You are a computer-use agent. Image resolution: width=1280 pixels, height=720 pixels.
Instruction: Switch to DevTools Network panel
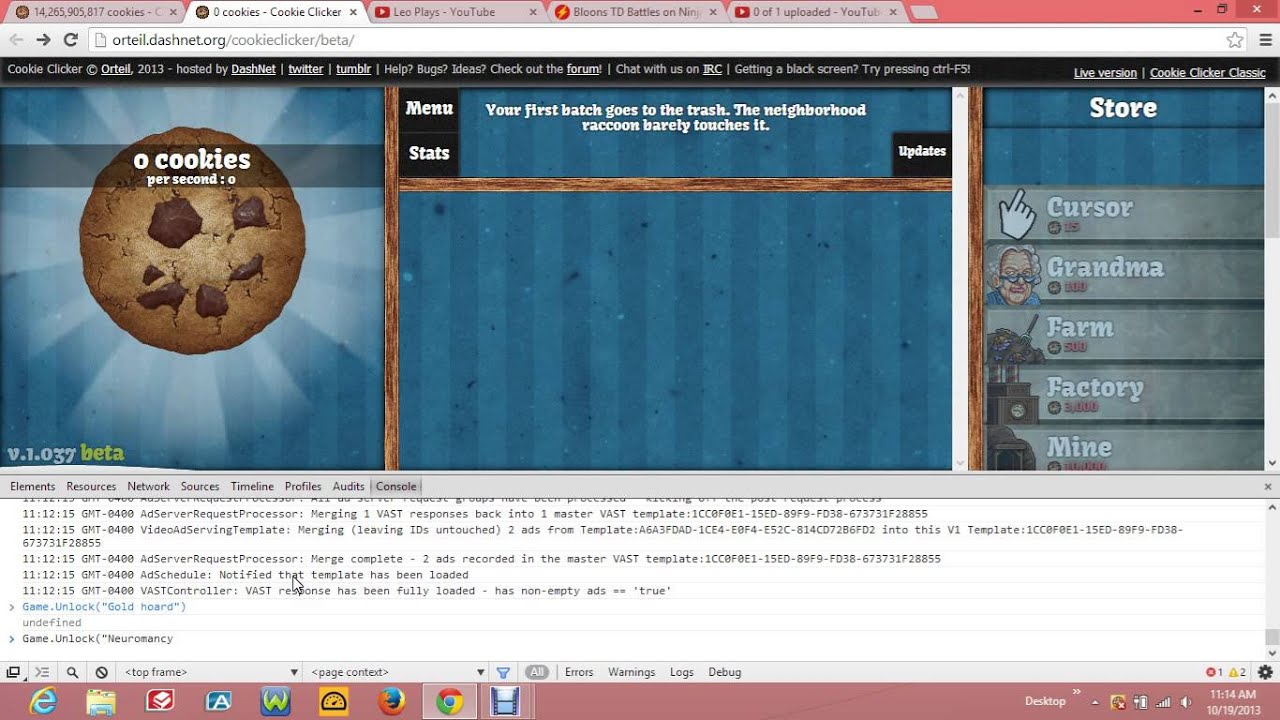point(148,487)
